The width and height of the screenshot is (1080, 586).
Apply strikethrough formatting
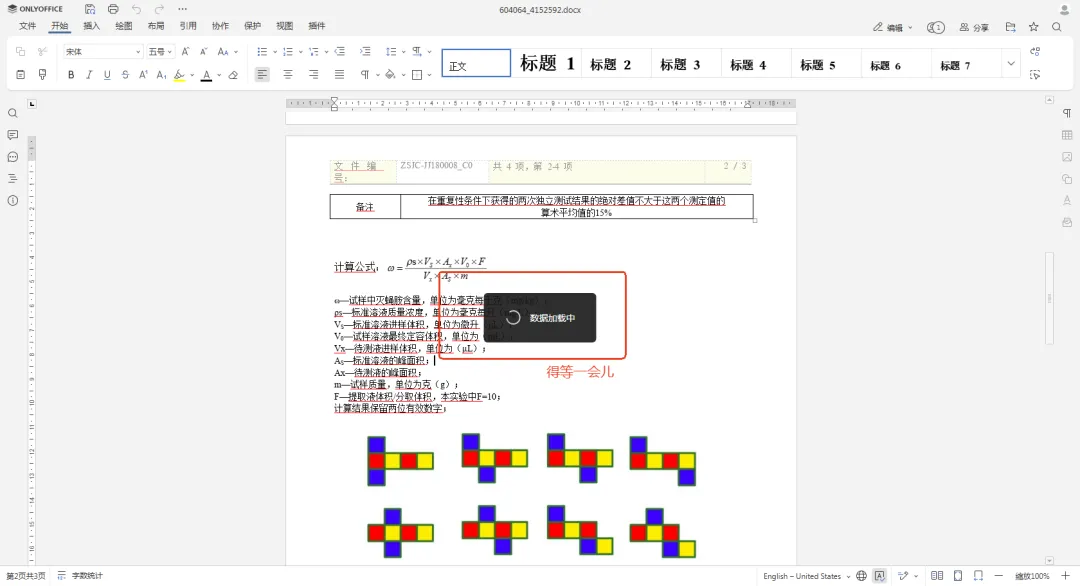click(125, 74)
